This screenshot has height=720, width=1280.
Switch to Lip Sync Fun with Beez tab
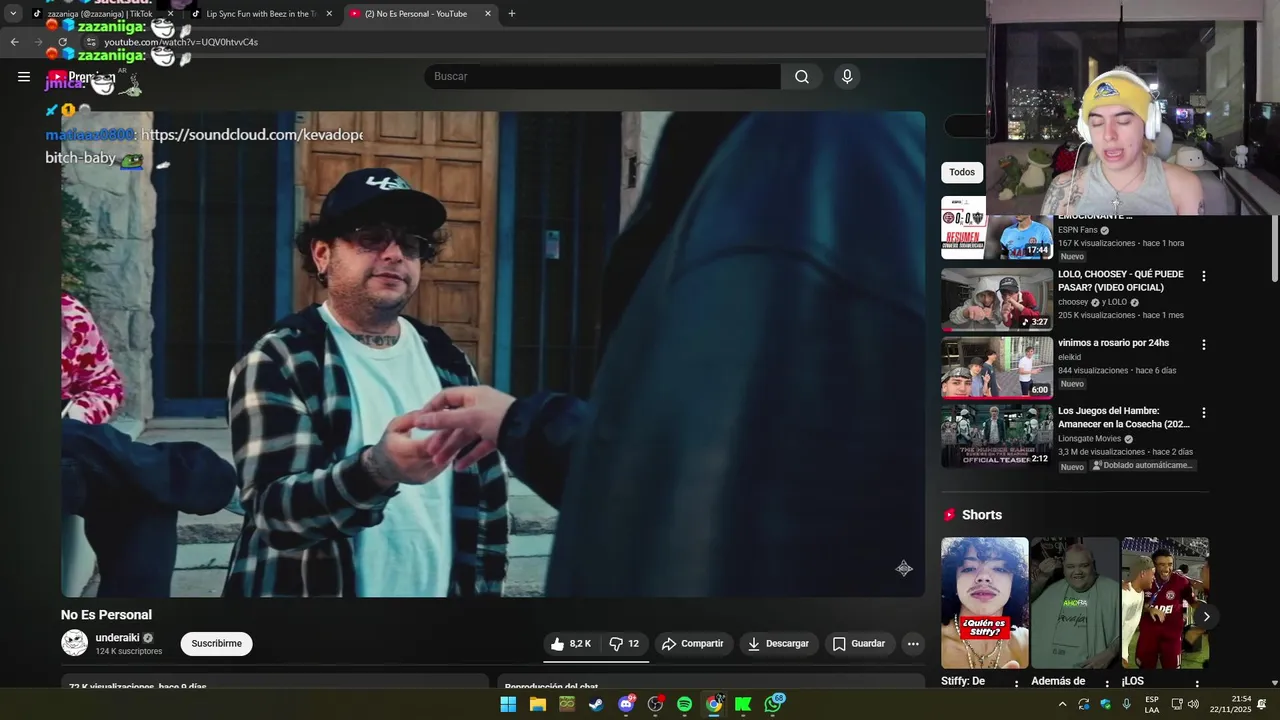[260, 14]
